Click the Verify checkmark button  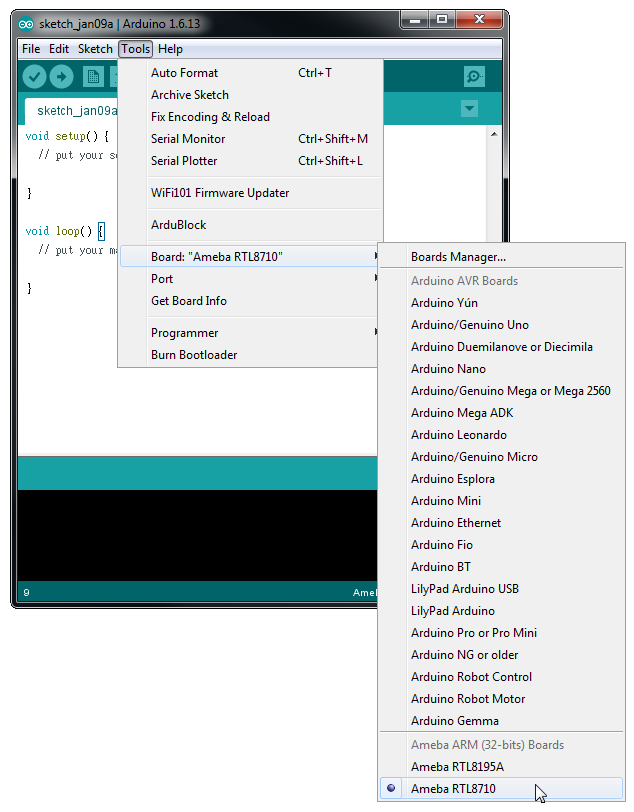[x=34, y=77]
